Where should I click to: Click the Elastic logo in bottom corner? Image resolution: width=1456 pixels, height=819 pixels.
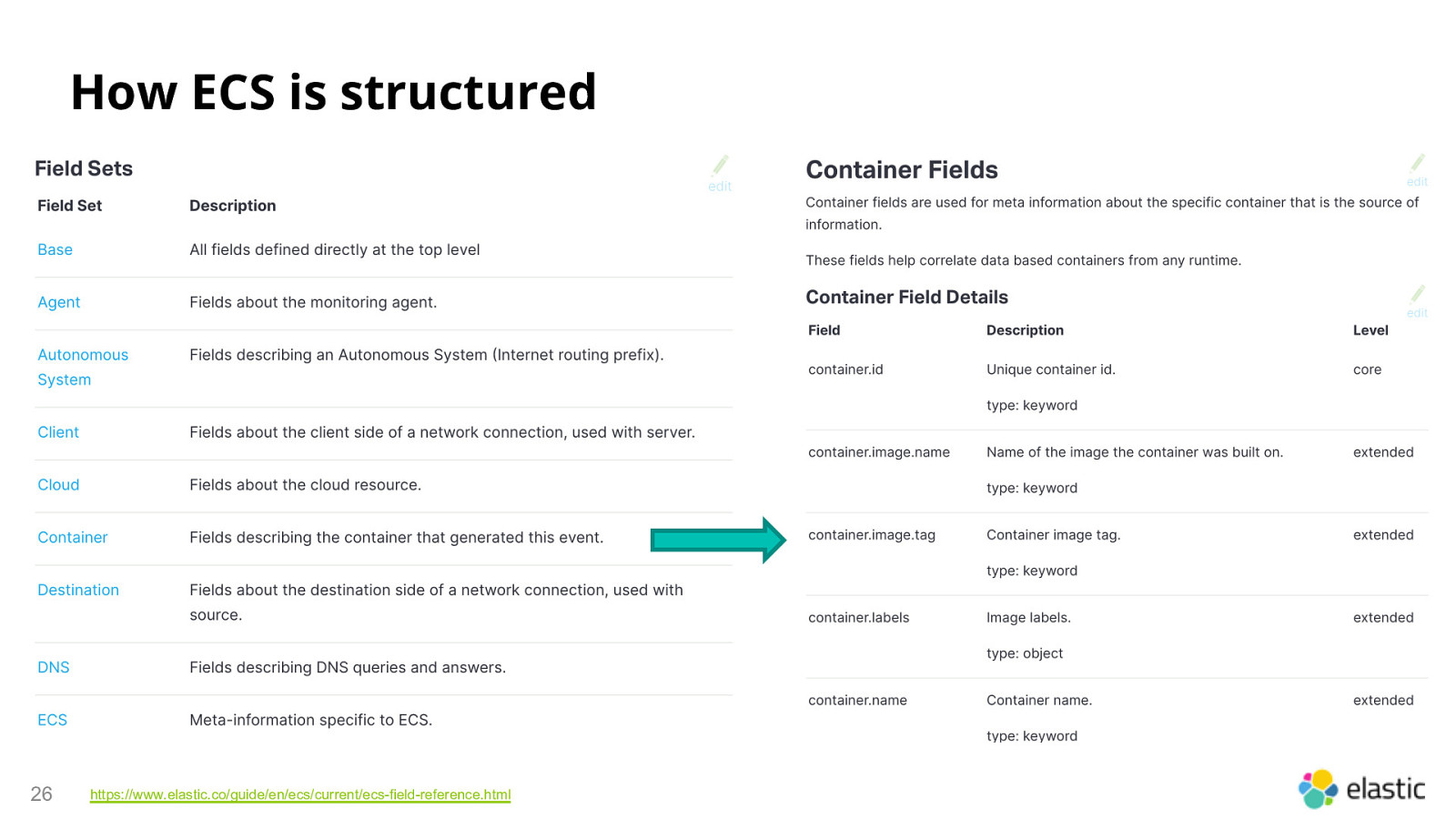(1361, 789)
